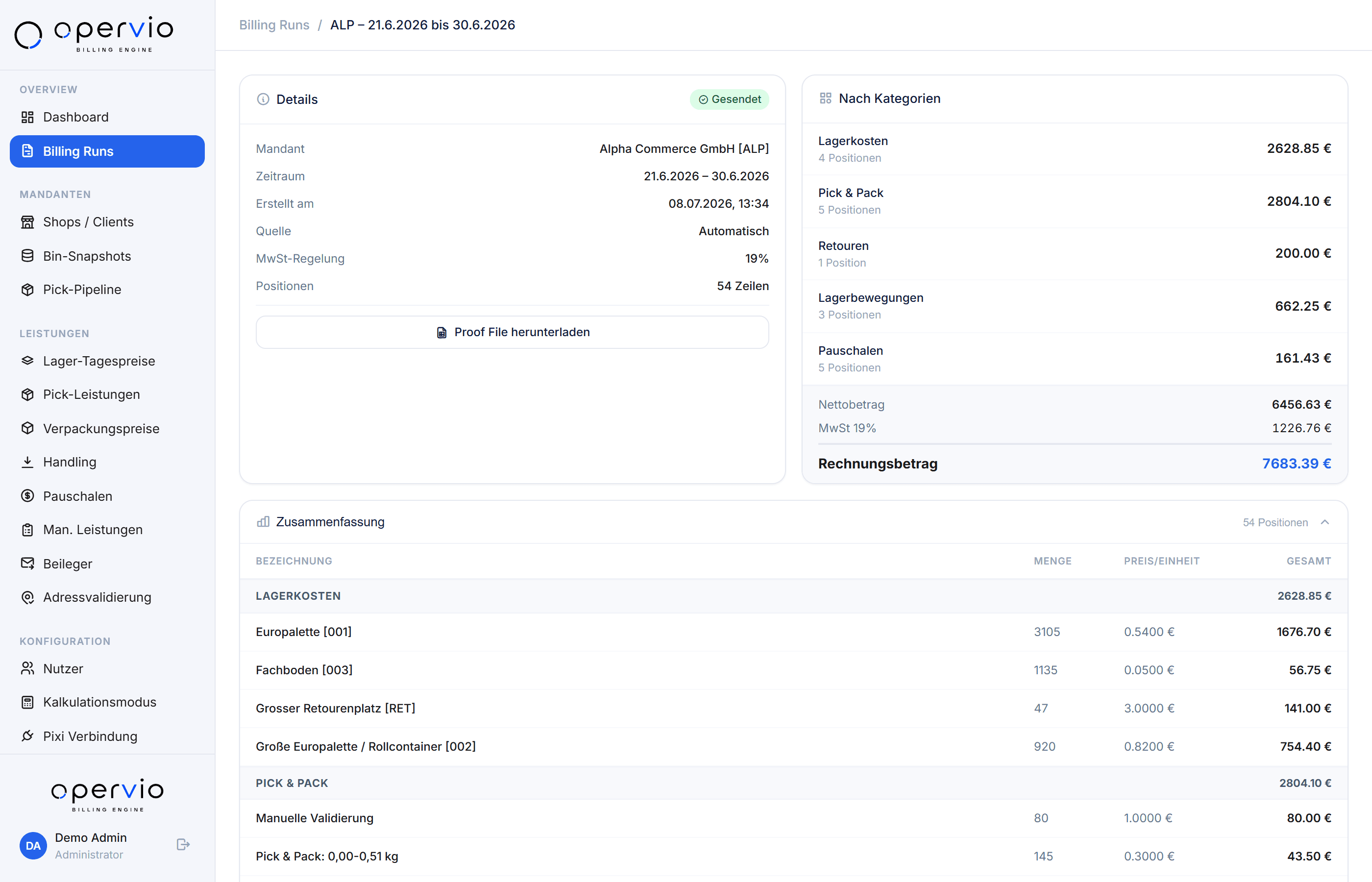Click the Pick-Leistungen package icon
This screenshot has width=1372, height=882.
pos(27,394)
